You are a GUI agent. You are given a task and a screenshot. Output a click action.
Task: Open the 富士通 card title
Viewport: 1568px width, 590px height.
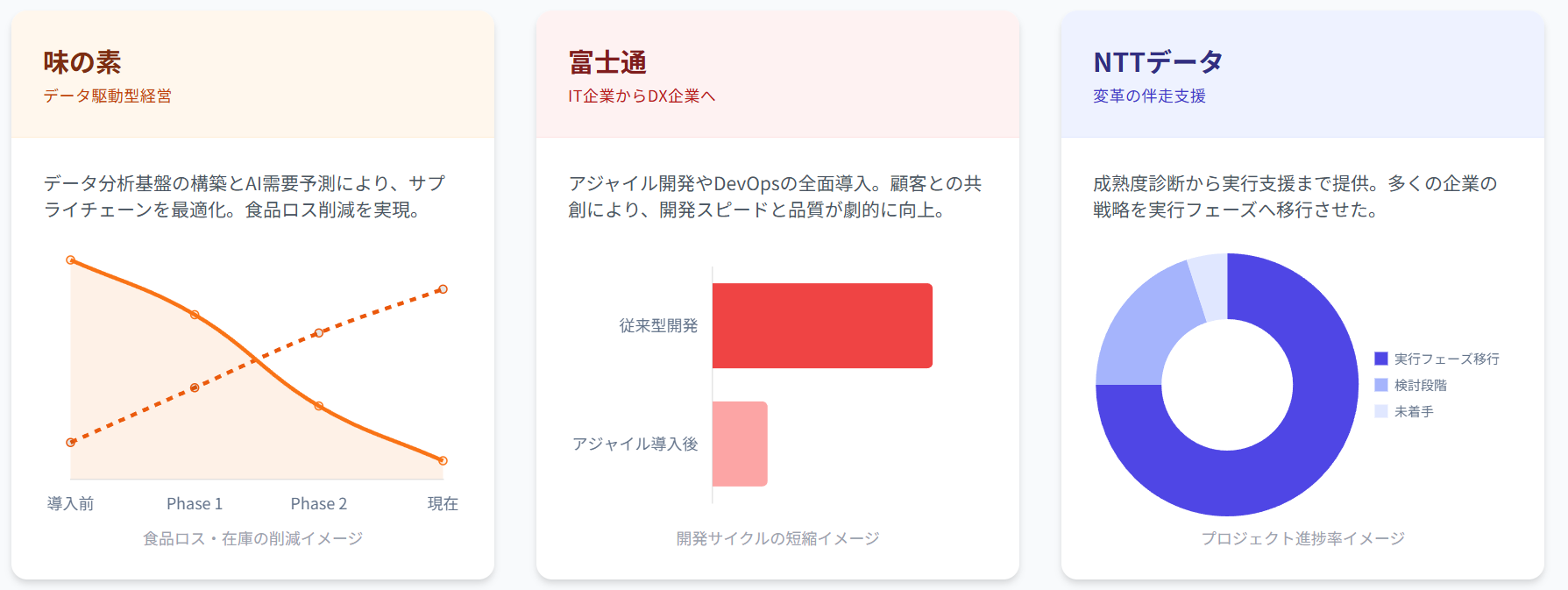[607, 62]
